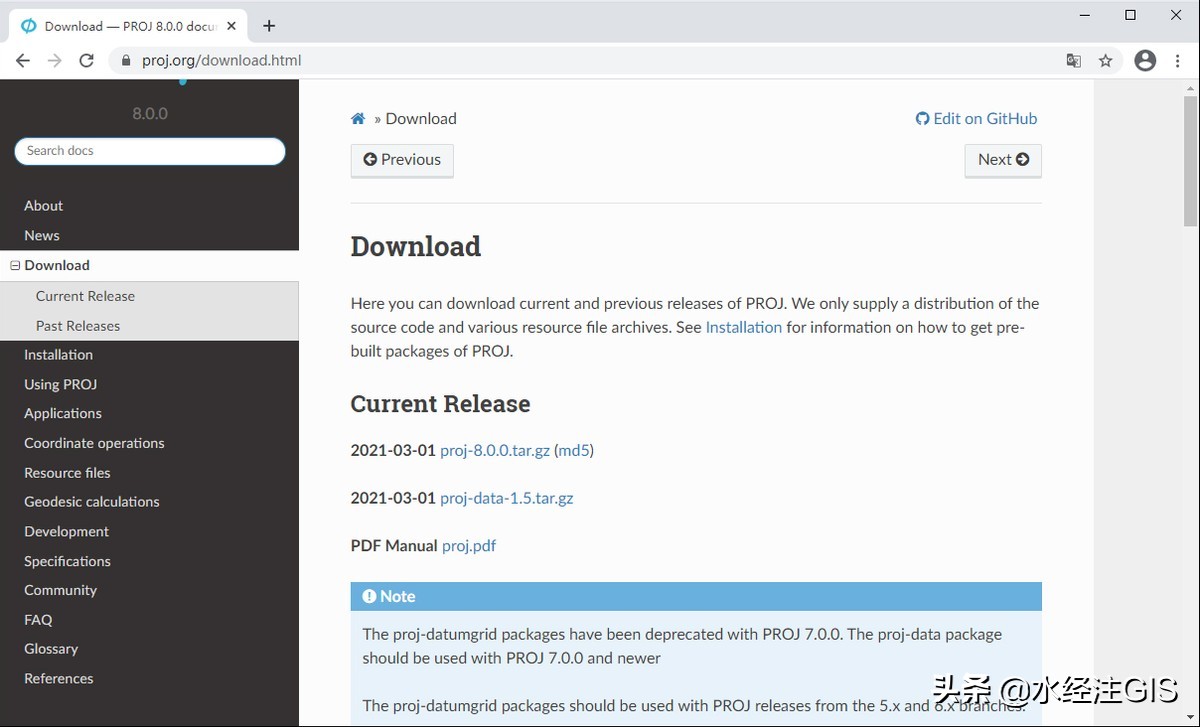The height and width of the screenshot is (727, 1200).
Task: Open References in the sidebar
Action: click(x=58, y=678)
